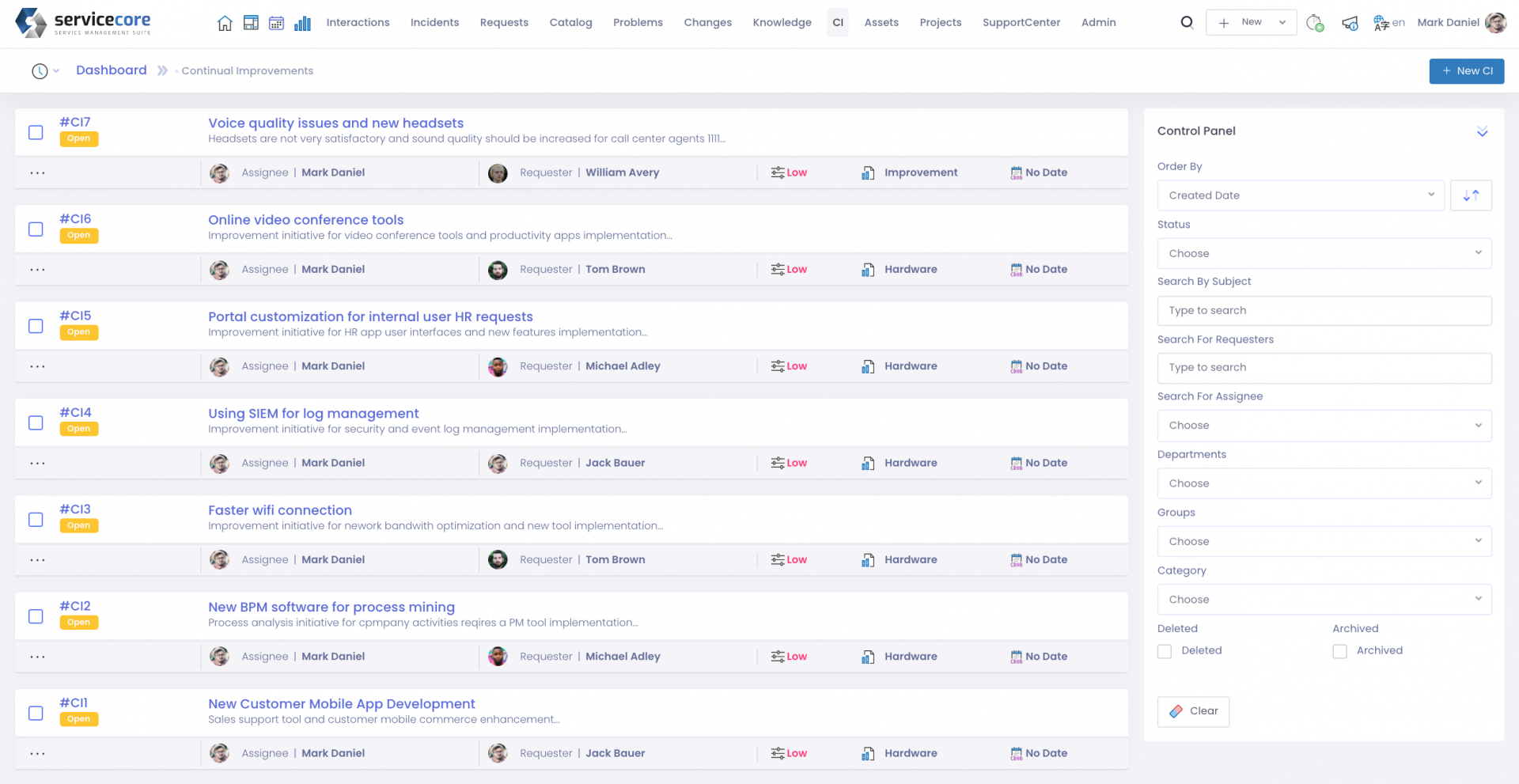Expand the Status Choose dropdown
1519x784 pixels.
click(x=1324, y=253)
